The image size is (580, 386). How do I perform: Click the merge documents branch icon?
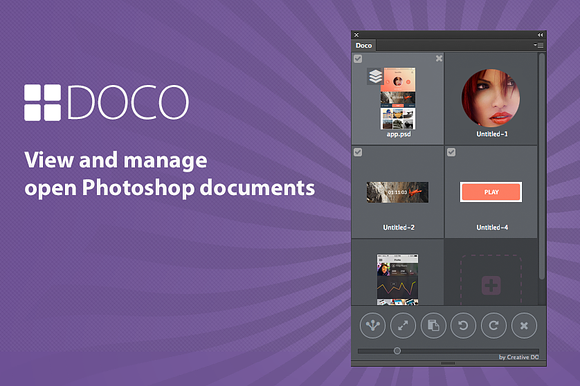tap(372, 326)
